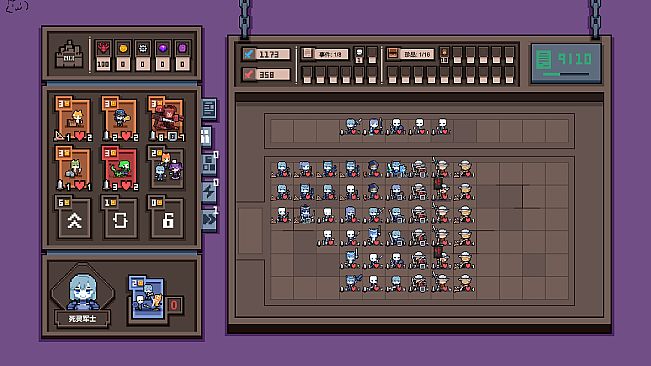
Task: Click the blue sword attack icon
Action: point(248,54)
